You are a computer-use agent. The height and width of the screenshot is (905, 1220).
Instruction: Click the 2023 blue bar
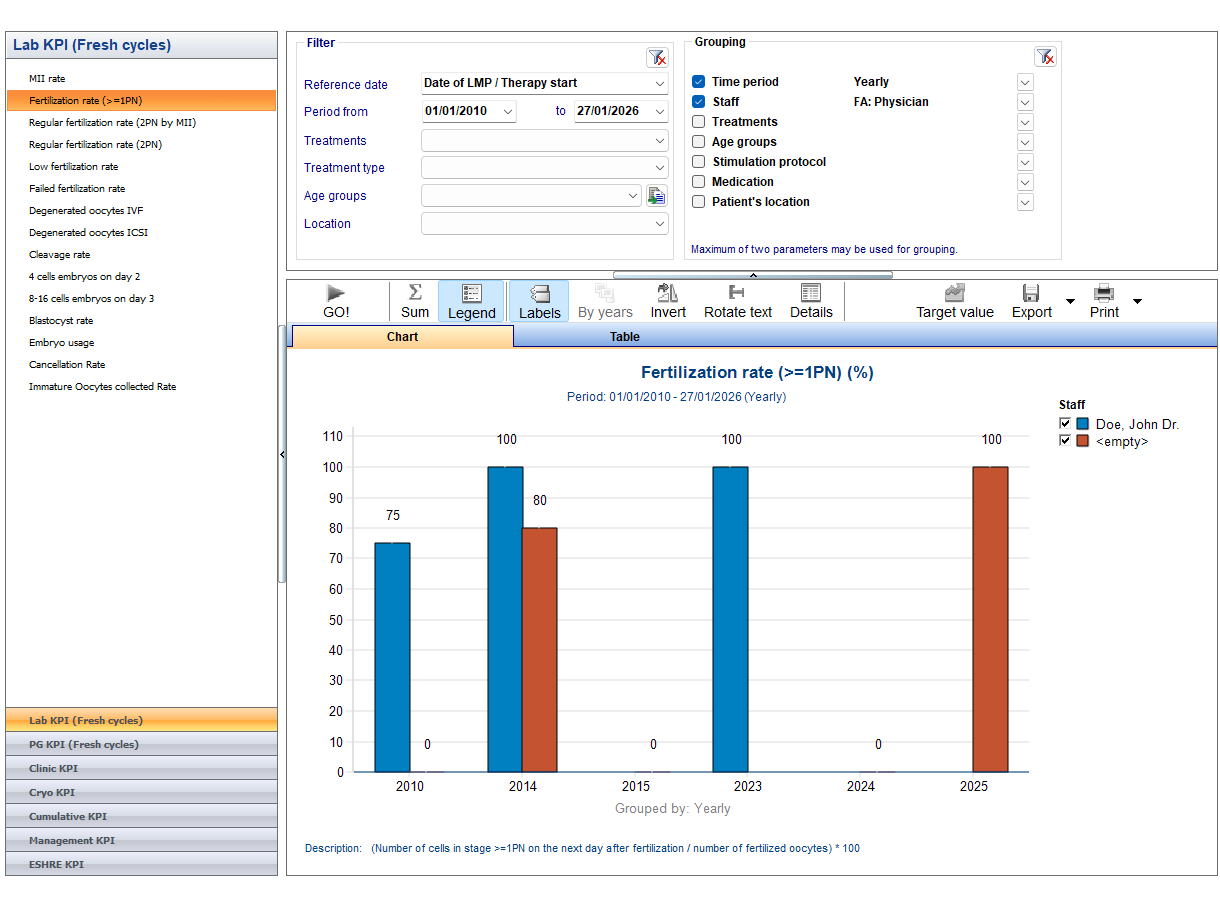(x=730, y=619)
